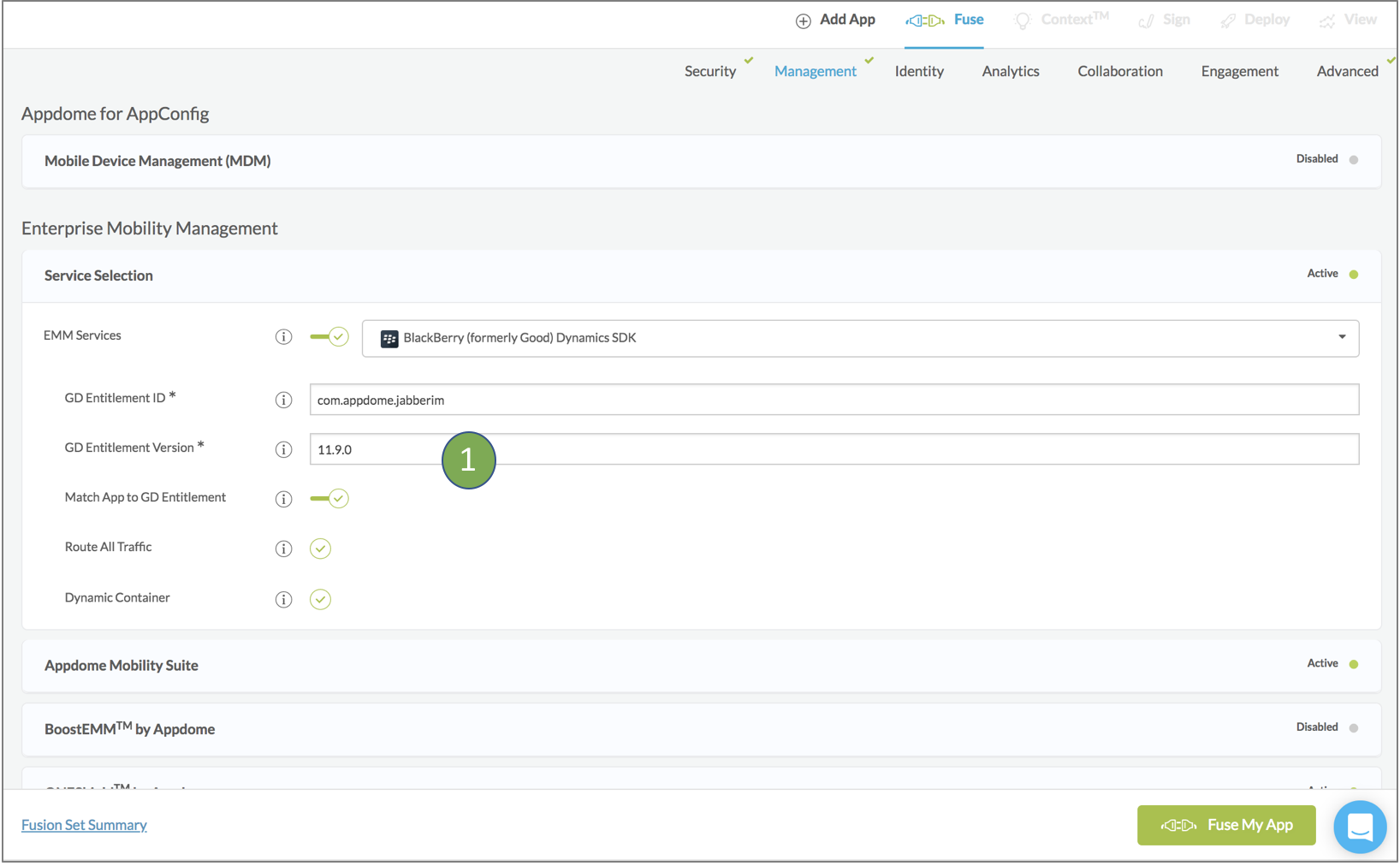Click the Context lightbulb icon

[1022, 21]
